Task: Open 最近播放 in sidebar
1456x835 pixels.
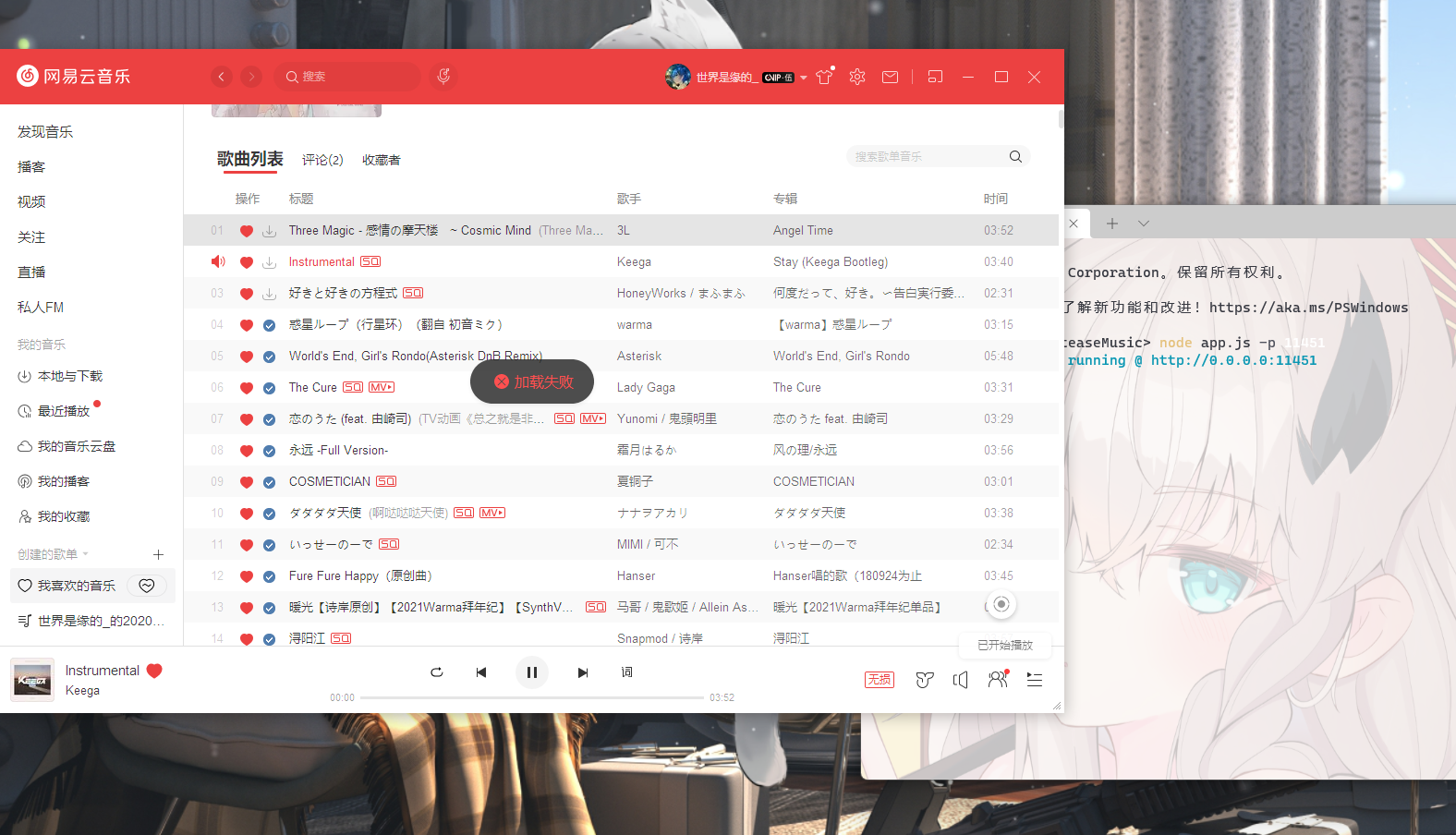Action: [x=55, y=411]
